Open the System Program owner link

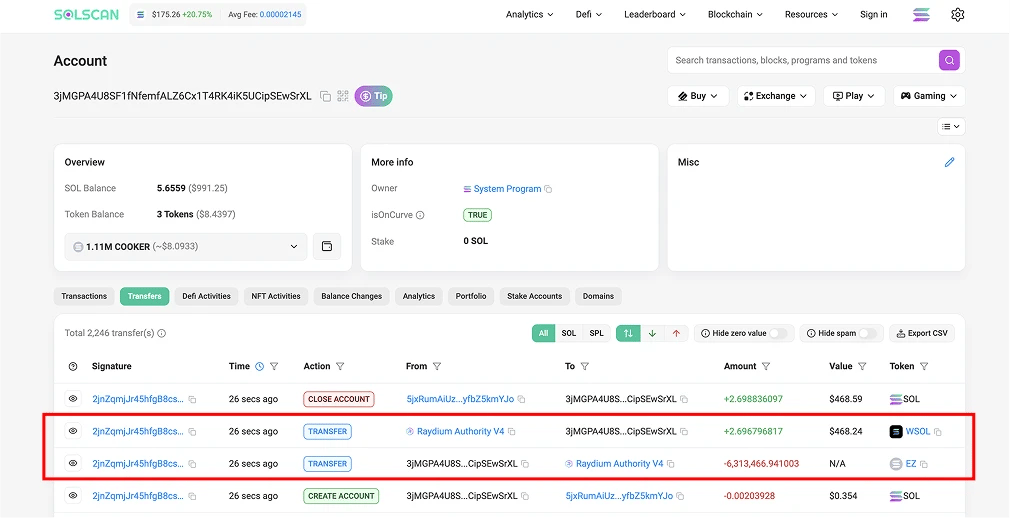(507, 189)
